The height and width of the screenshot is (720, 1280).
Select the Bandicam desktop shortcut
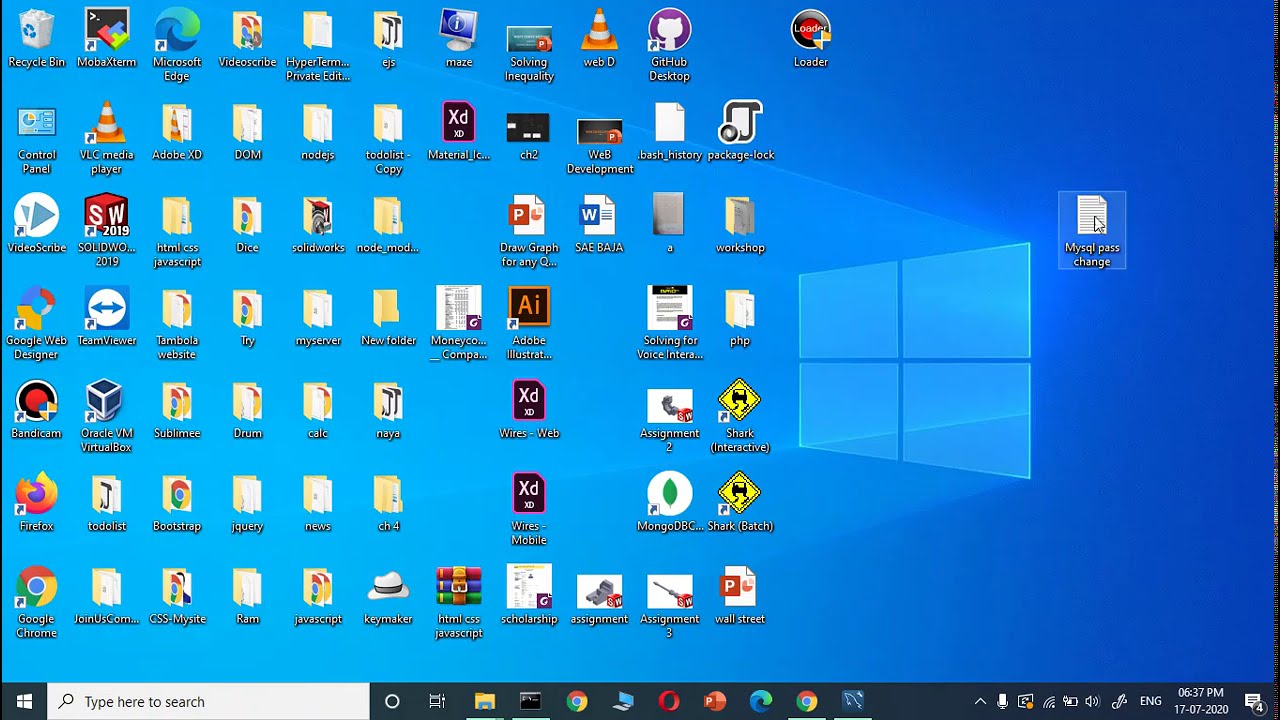36,411
